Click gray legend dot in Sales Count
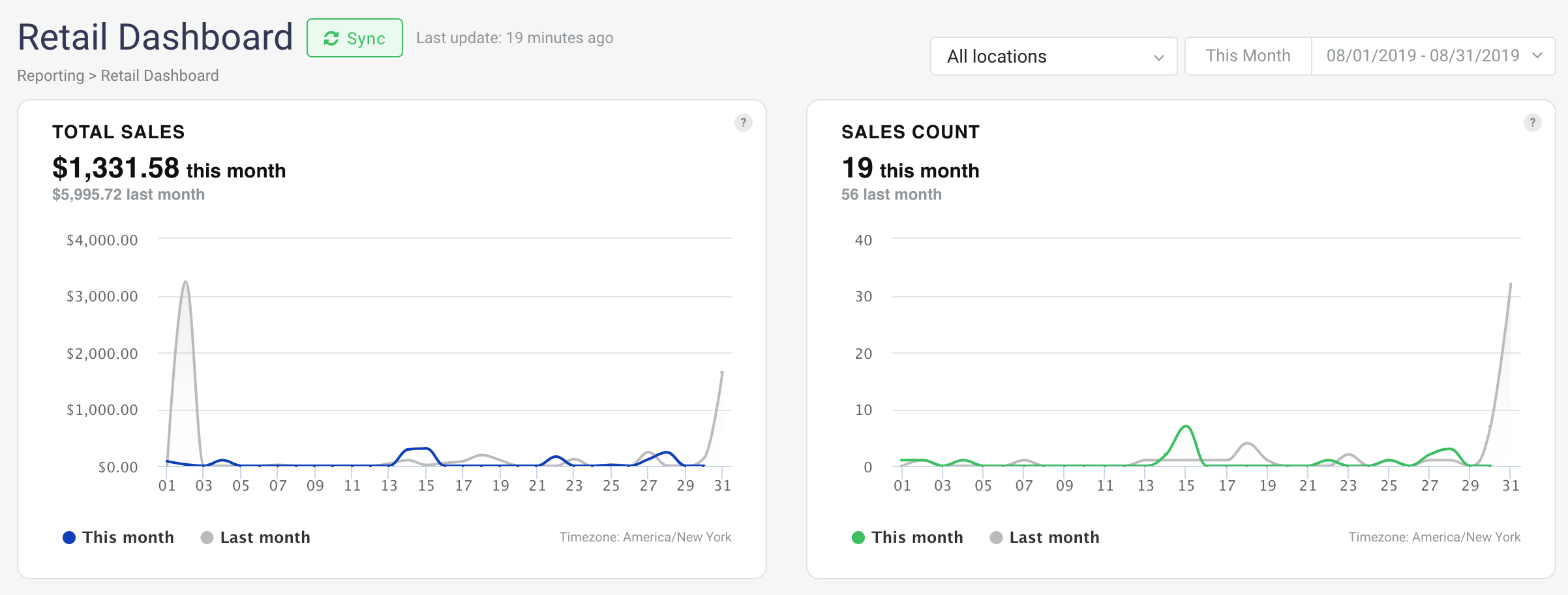 pyautogui.click(x=997, y=538)
